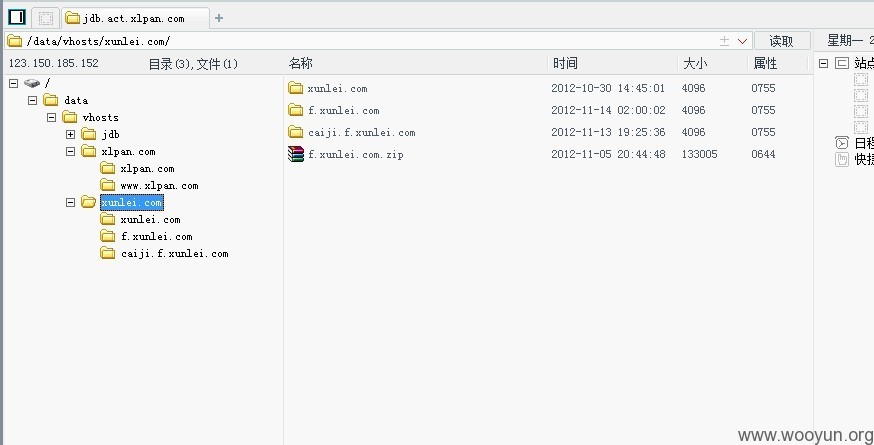This screenshot has width=874, height=445.
Task: Select f.xunlei.com.zip file name
Action: pos(356,154)
